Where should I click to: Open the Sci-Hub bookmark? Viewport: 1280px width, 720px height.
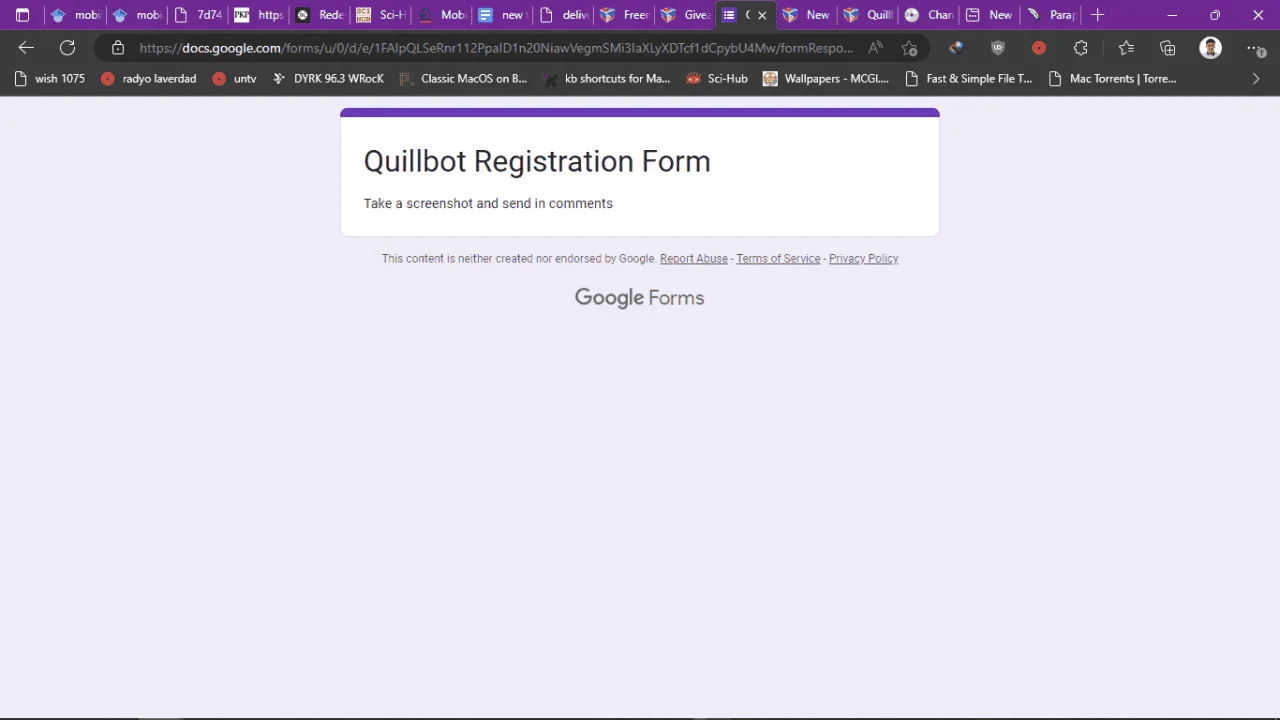tap(716, 79)
